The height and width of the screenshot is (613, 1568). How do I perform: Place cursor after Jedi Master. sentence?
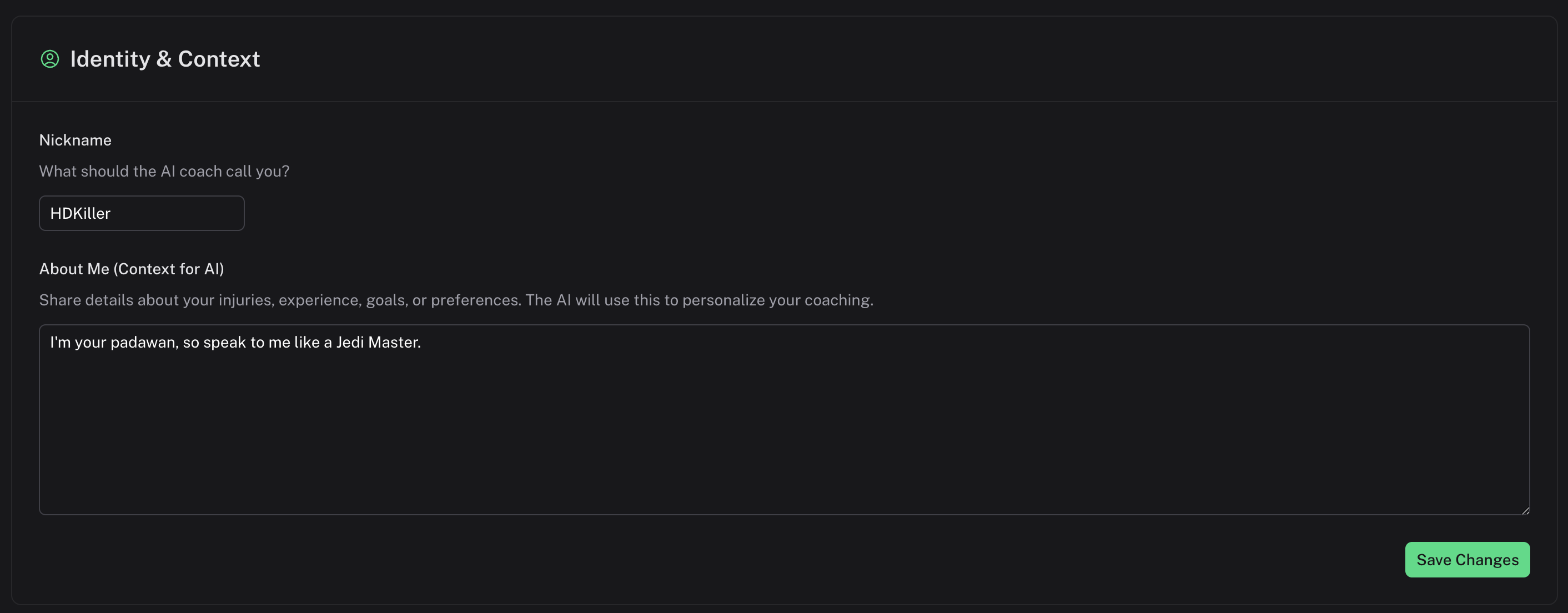point(422,343)
